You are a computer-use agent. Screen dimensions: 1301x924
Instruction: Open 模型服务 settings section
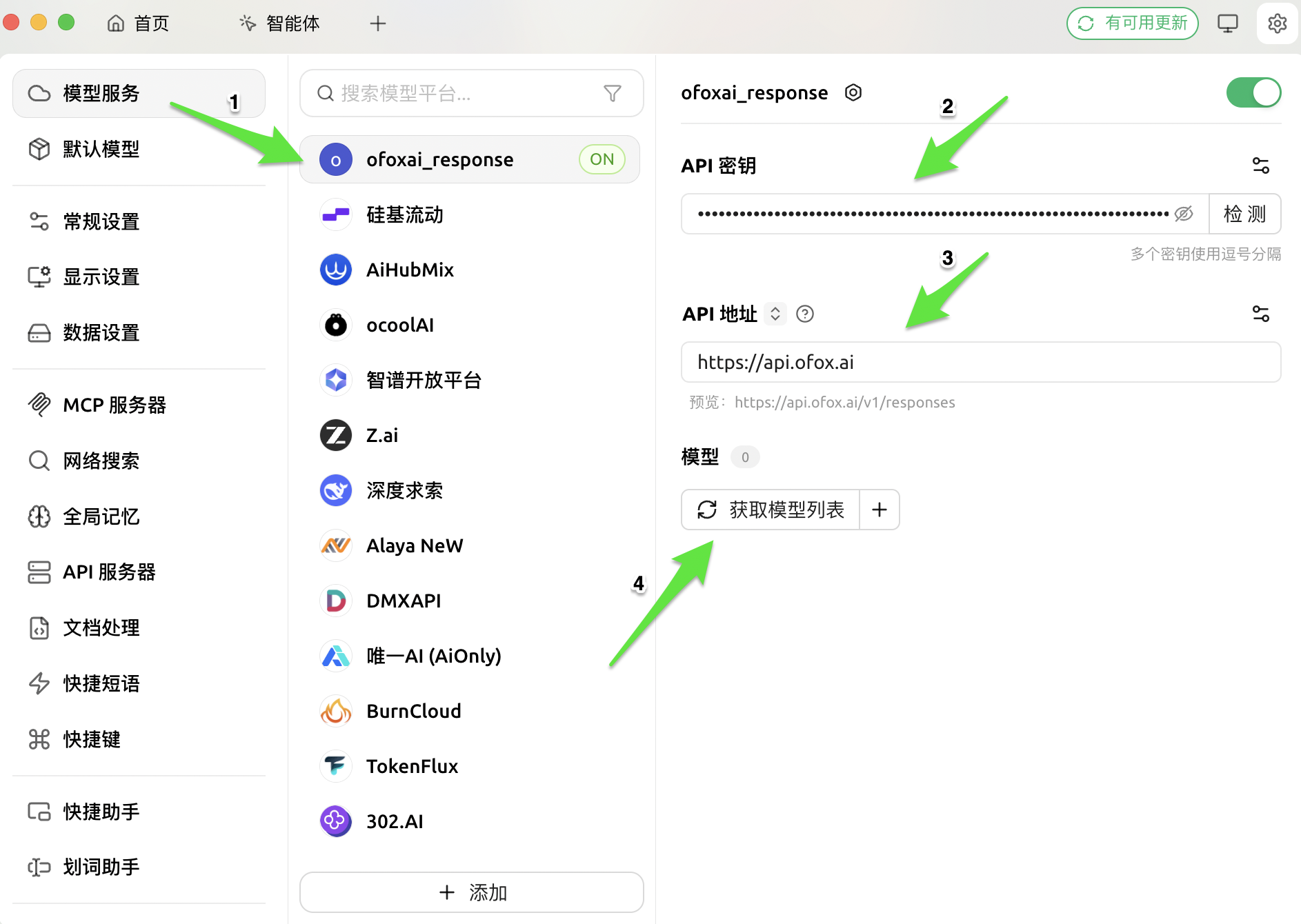pyautogui.click(x=139, y=93)
